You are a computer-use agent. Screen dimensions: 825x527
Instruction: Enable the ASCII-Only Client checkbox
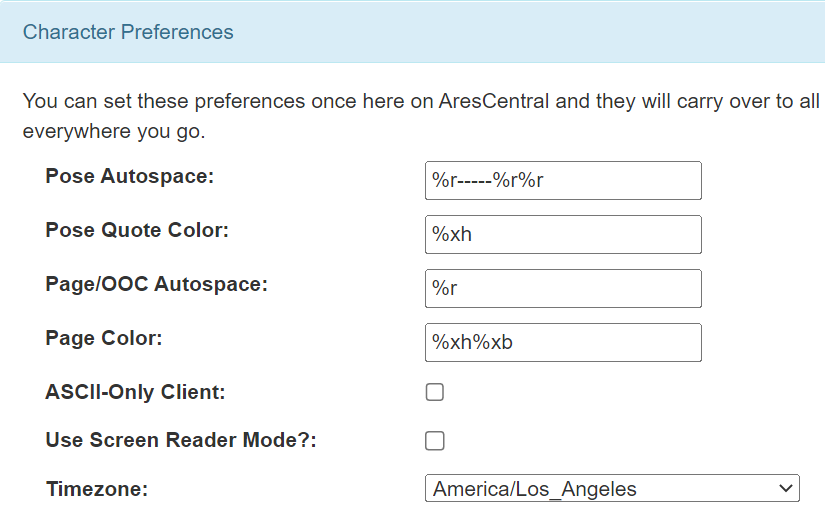tap(435, 392)
